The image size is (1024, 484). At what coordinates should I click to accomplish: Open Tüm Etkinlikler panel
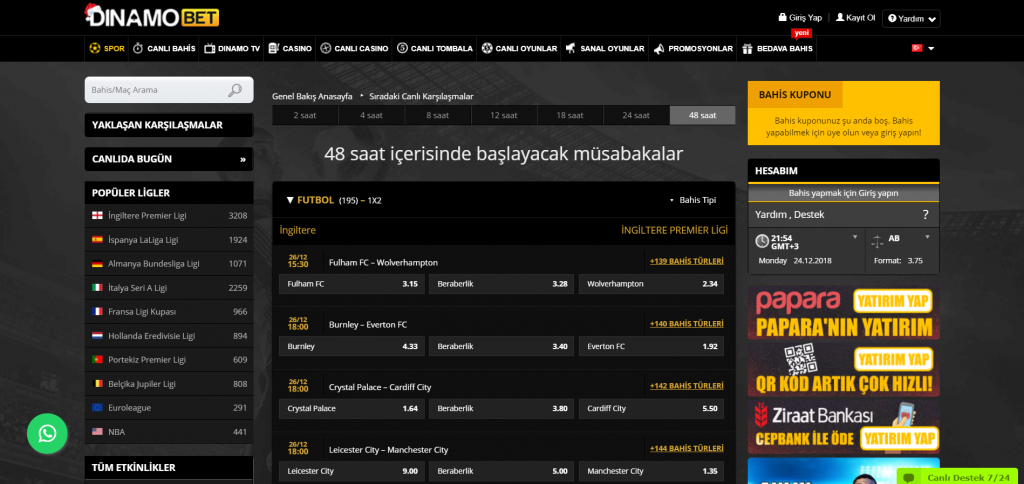[169, 468]
